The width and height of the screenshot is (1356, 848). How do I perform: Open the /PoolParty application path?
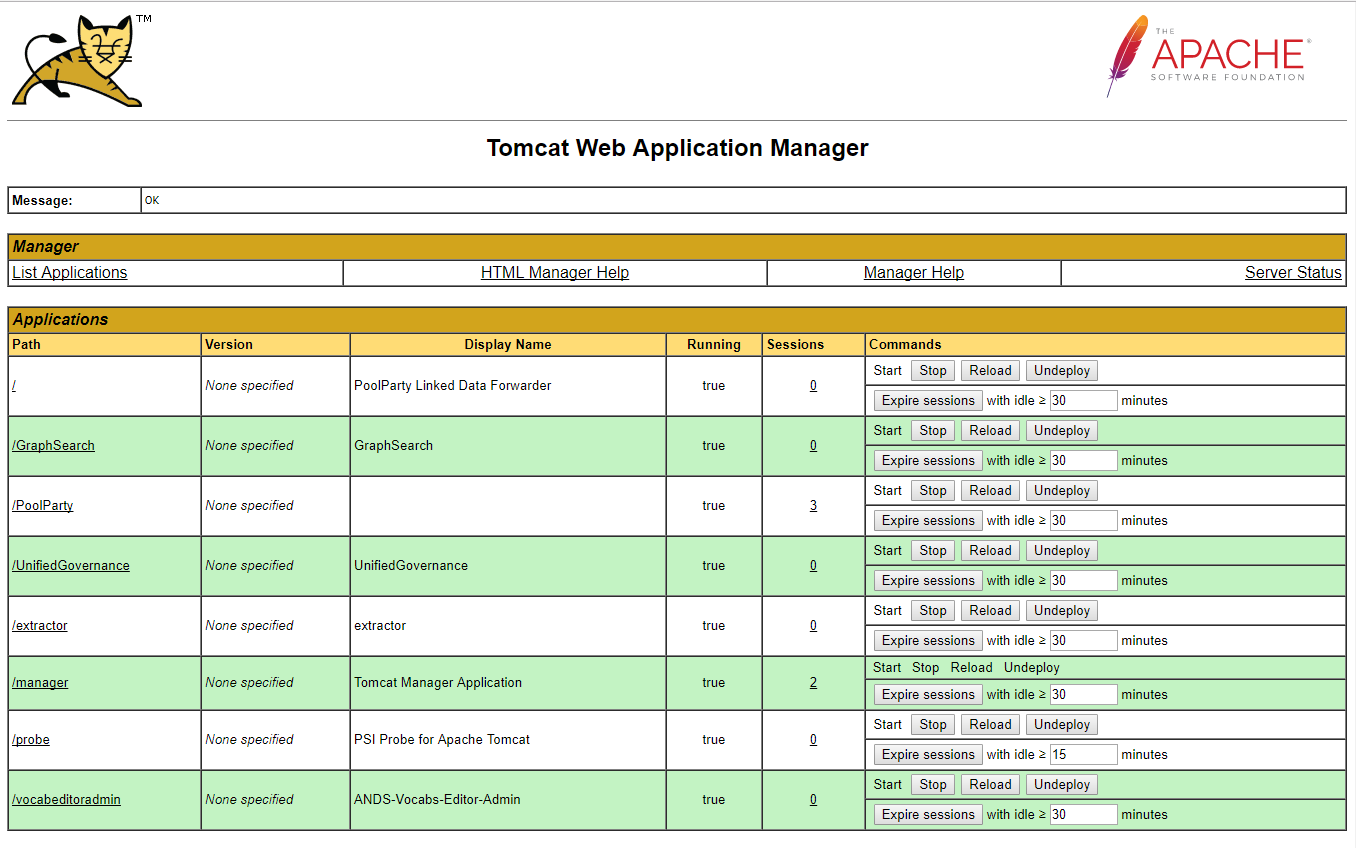click(x=42, y=505)
